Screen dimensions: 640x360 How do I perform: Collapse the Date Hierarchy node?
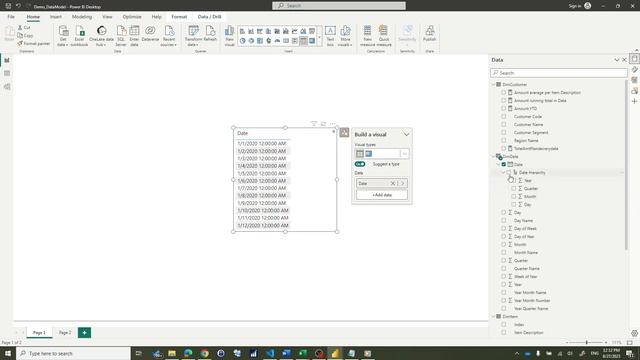click(503, 173)
